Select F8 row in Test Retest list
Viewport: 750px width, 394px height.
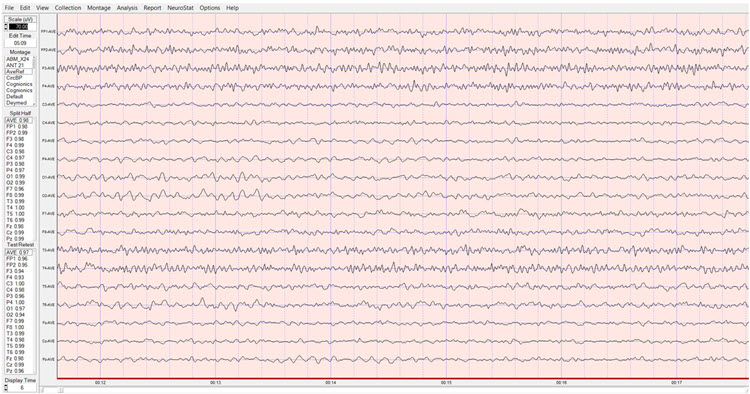pyautogui.click(x=19, y=327)
